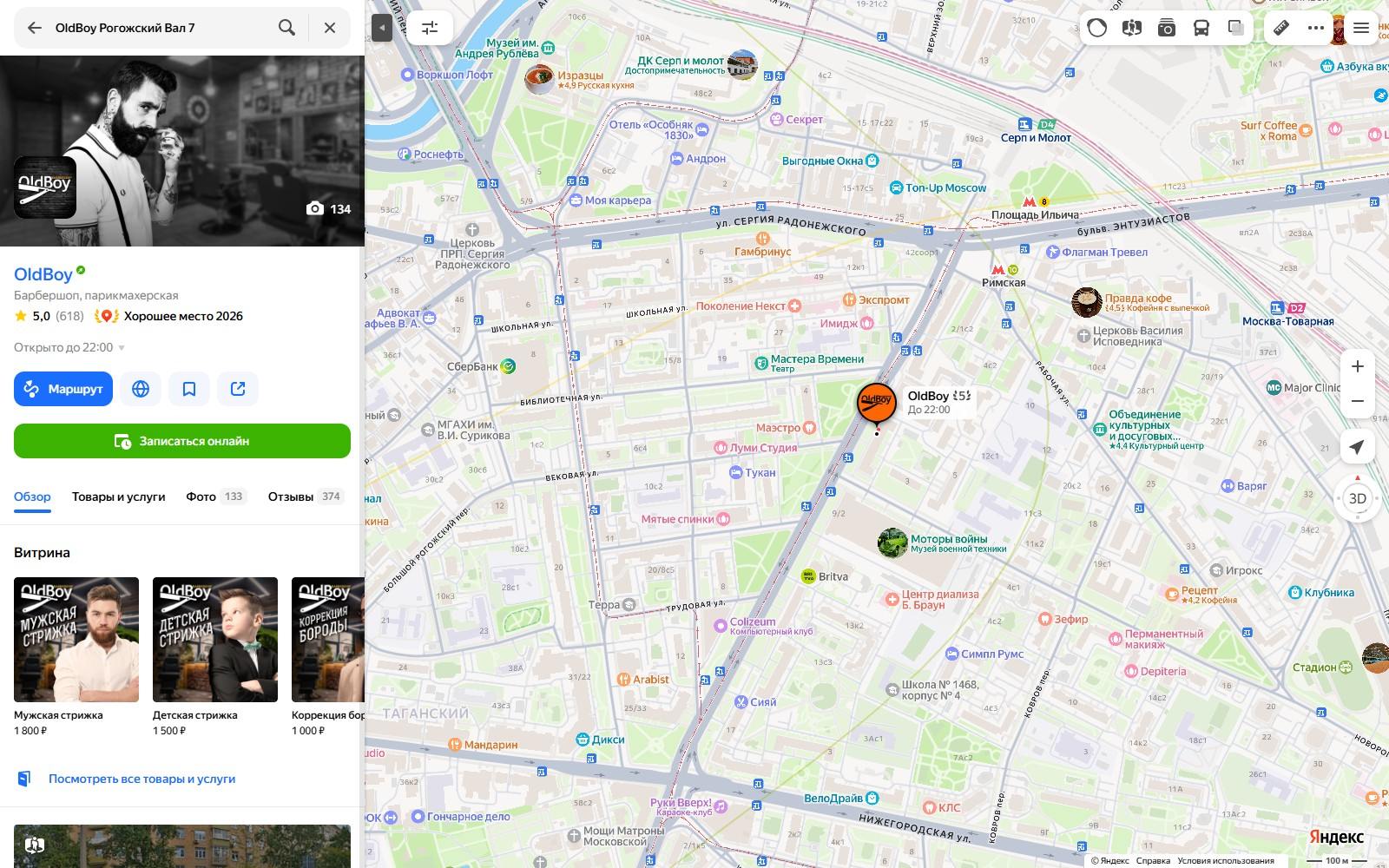
Task: Open the Коррекция бороды showcase card
Action: pyautogui.click(x=328, y=656)
